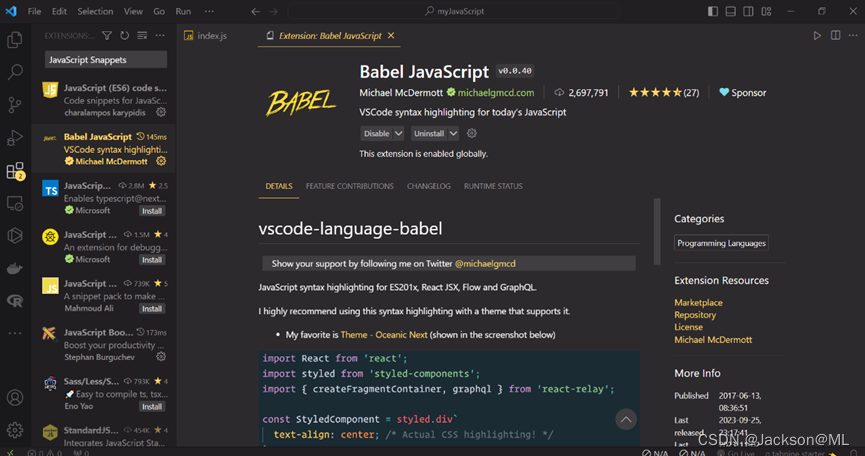Open the Run and Debug view
The height and width of the screenshot is (456, 865).
[15, 137]
